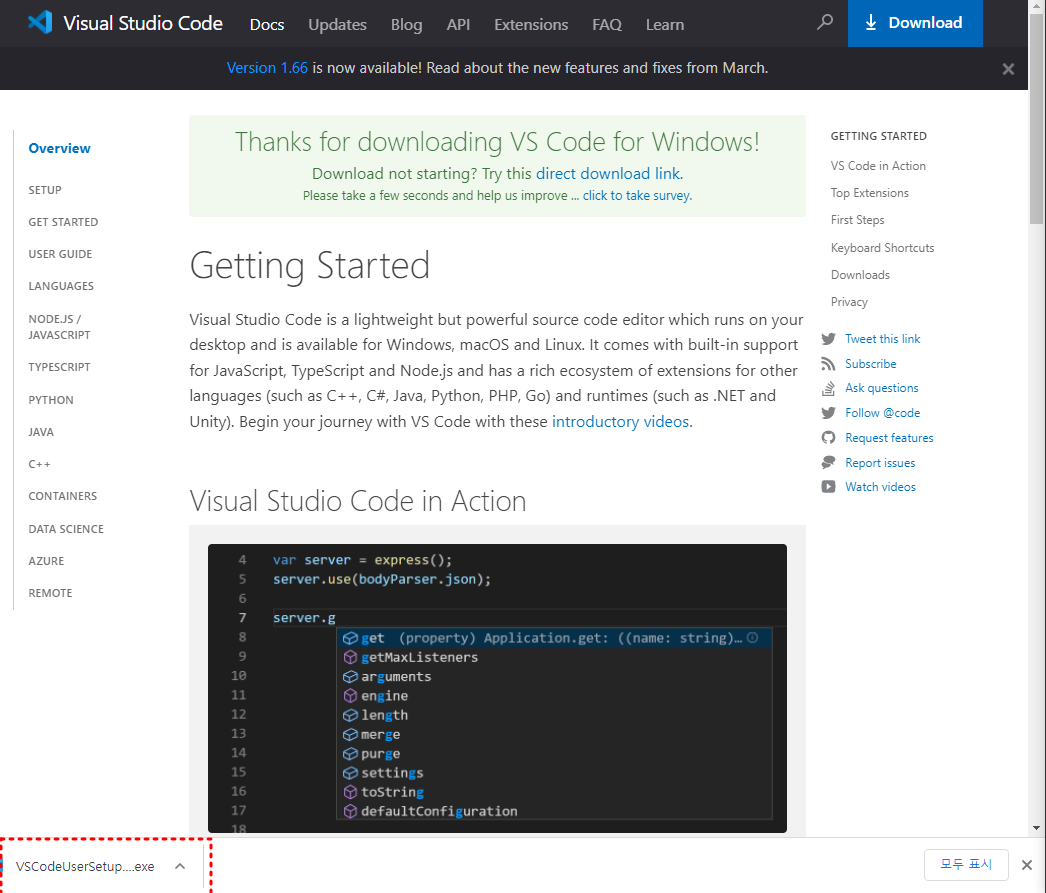Open the AZURE sidebar section
Screen dimensions: 1046x893
pyautogui.click(x=46, y=561)
